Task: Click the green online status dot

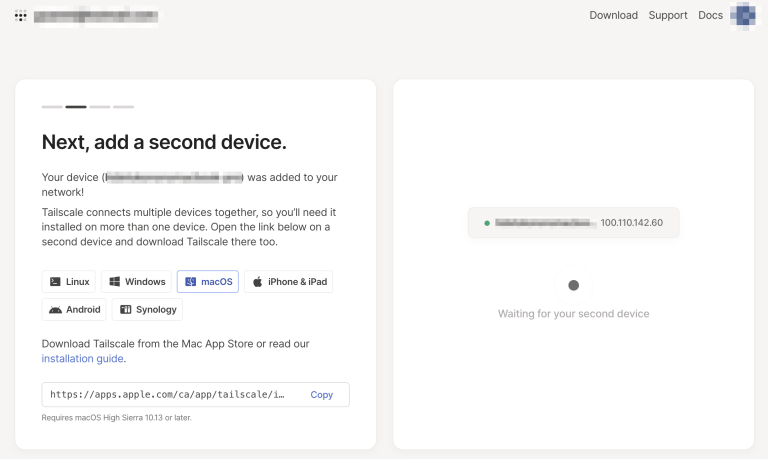Action: pyautogui.click(x=486, y=223)
